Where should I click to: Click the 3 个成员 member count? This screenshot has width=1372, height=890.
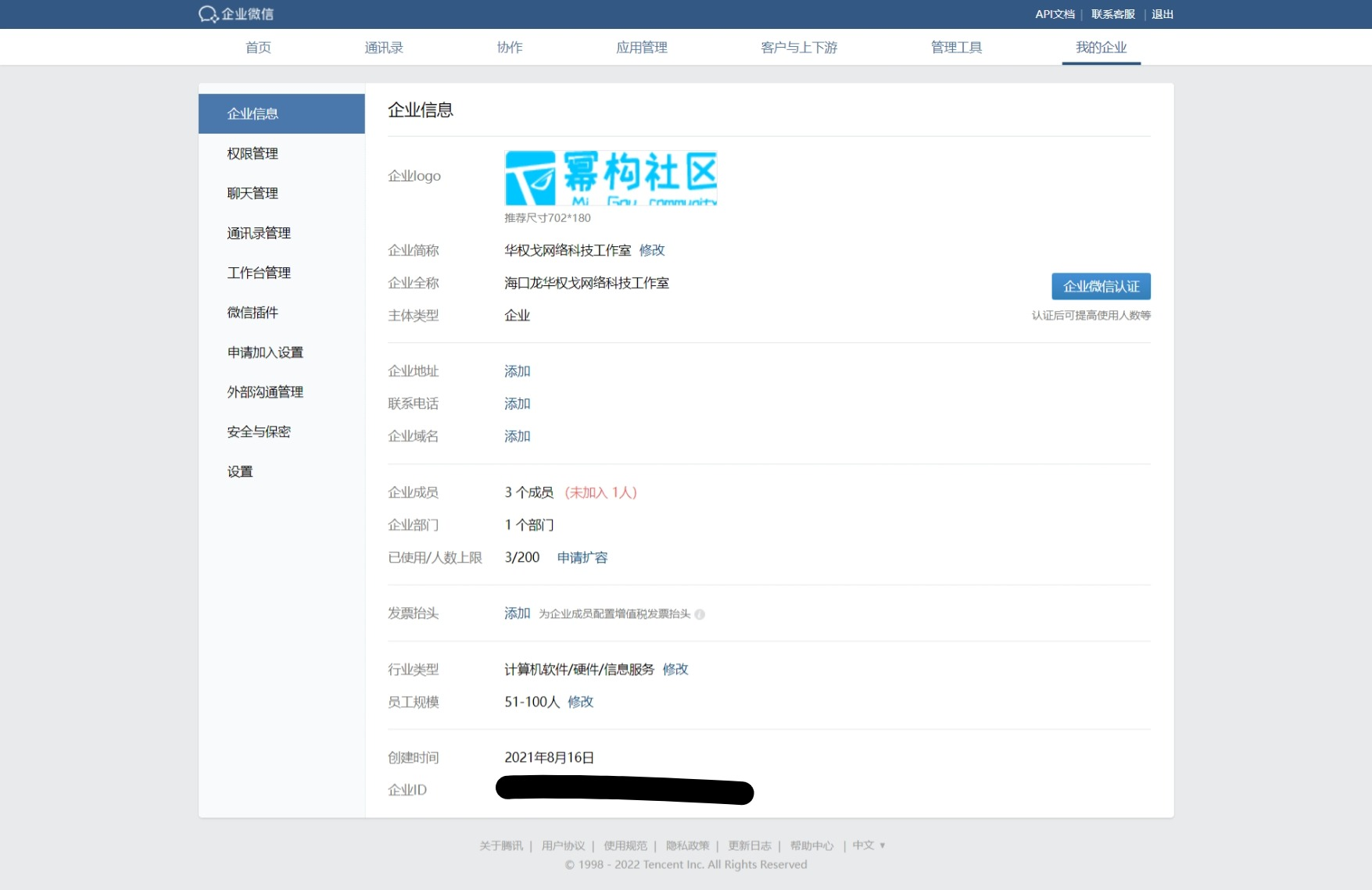click(x=528, y=492)
